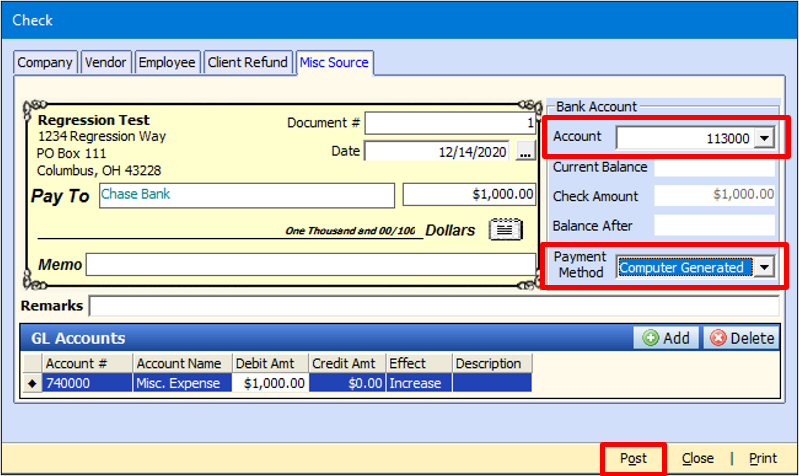
Task: Expand the Payment Method dropdown arrow
Action: (x=764, y=267)
